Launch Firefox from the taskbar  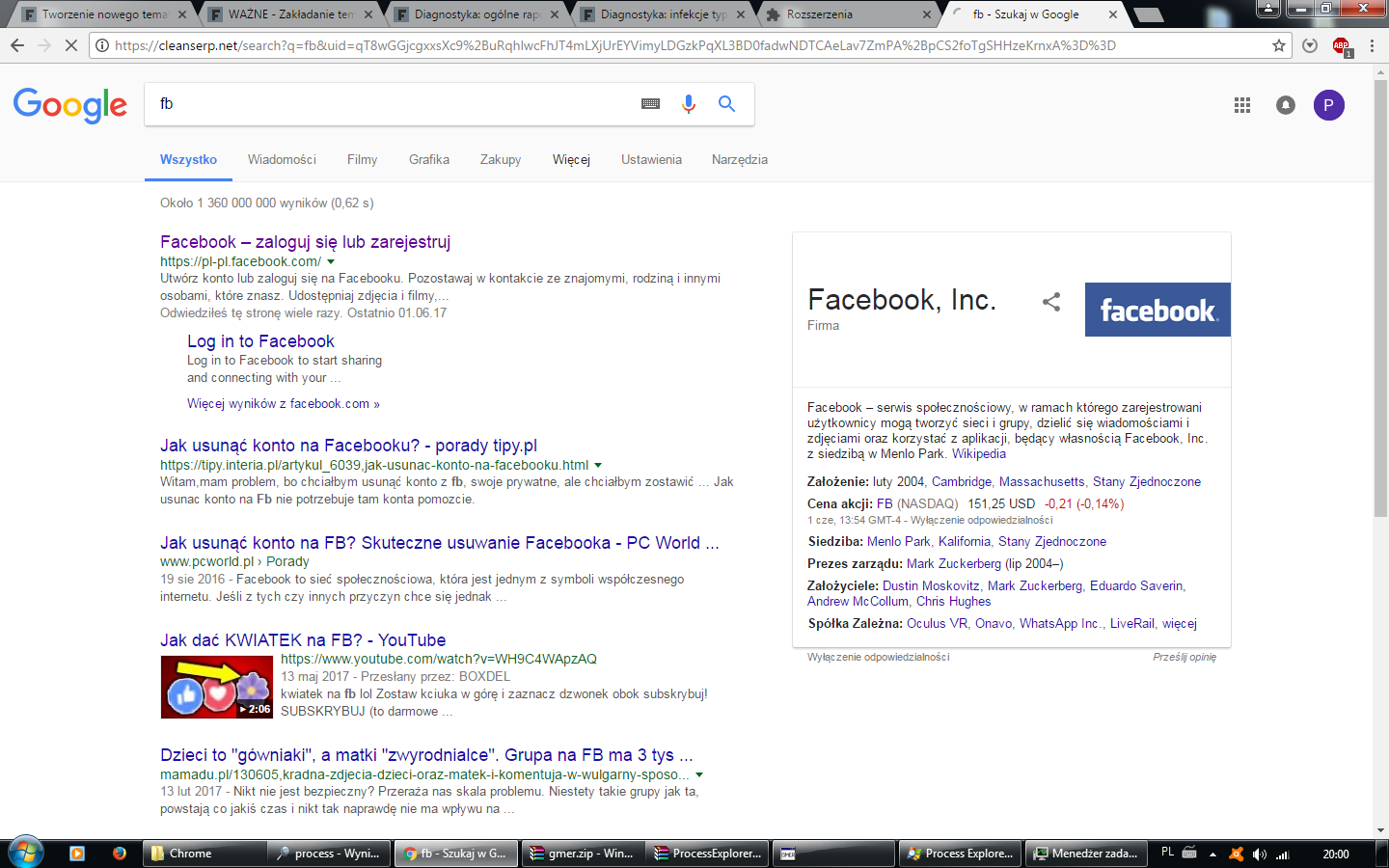(x=120, y=854)
